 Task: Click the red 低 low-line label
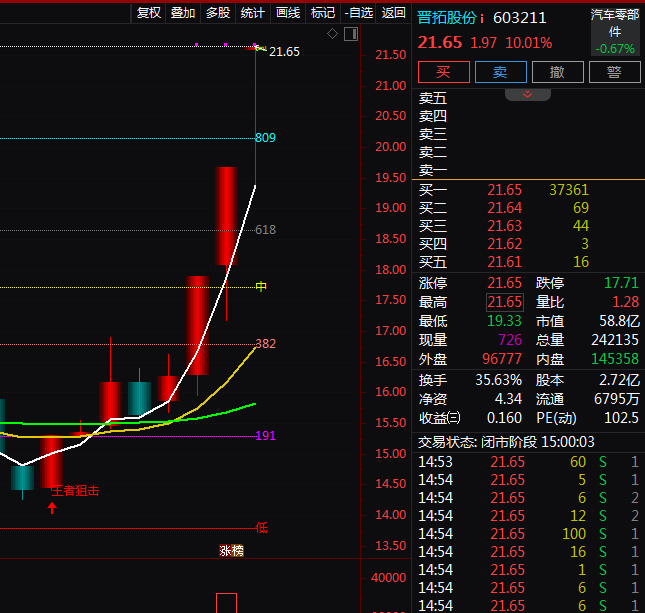(261, 527)
